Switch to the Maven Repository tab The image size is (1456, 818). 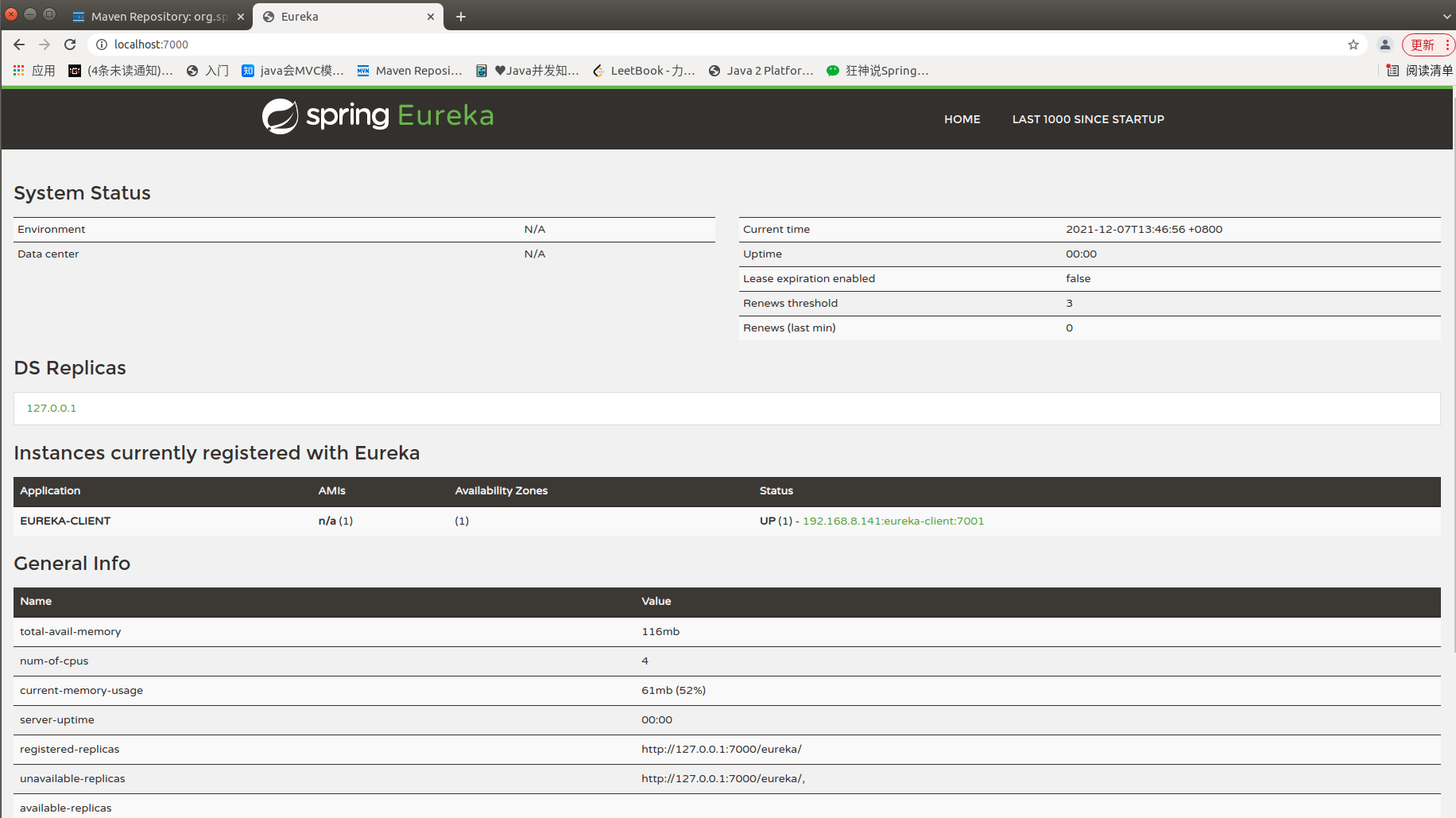pos(157,17)
